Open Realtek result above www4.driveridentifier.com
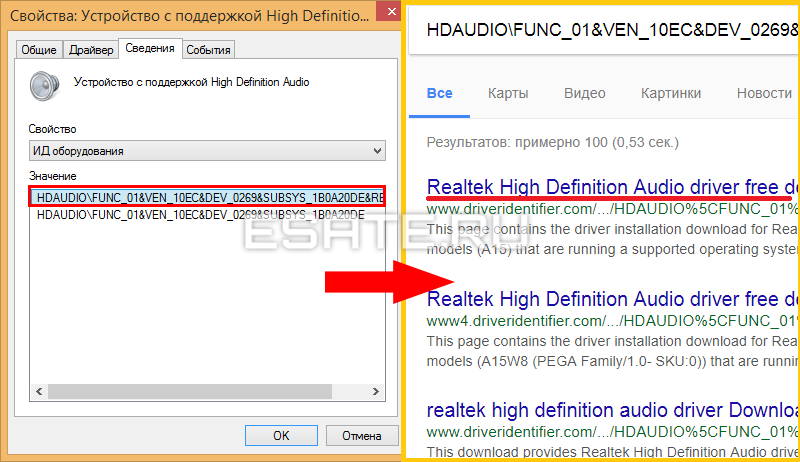Viewport: 800px width, 462px height. coord(611,299)
